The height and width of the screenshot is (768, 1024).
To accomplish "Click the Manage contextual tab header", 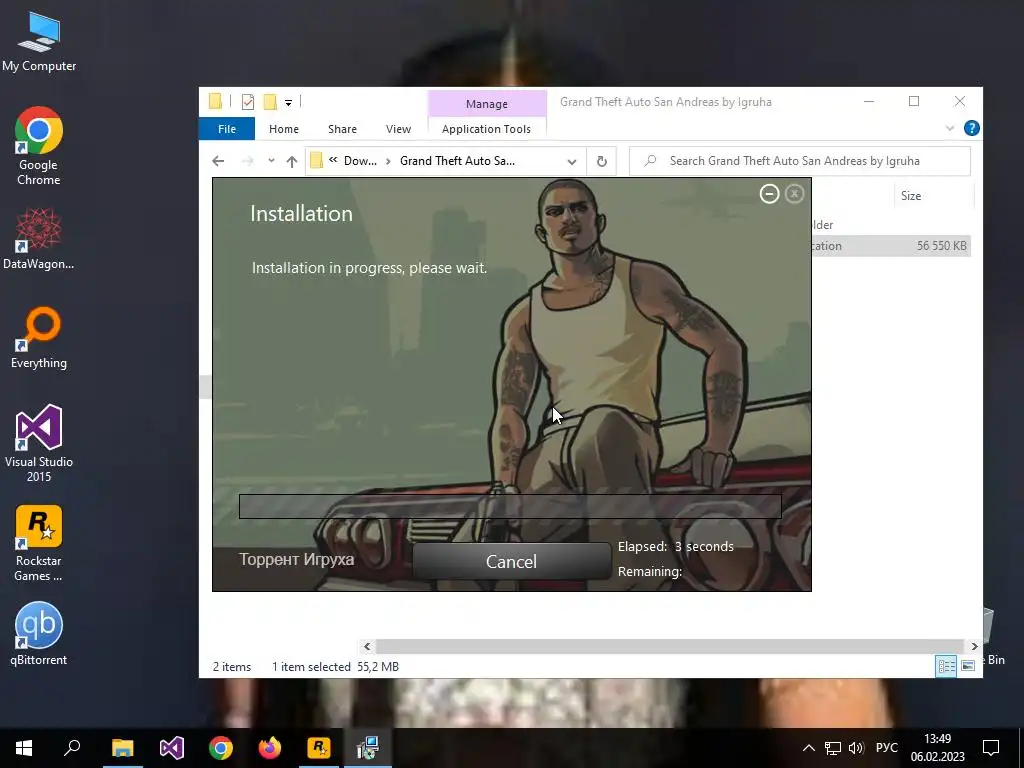I will click(487, 104).
